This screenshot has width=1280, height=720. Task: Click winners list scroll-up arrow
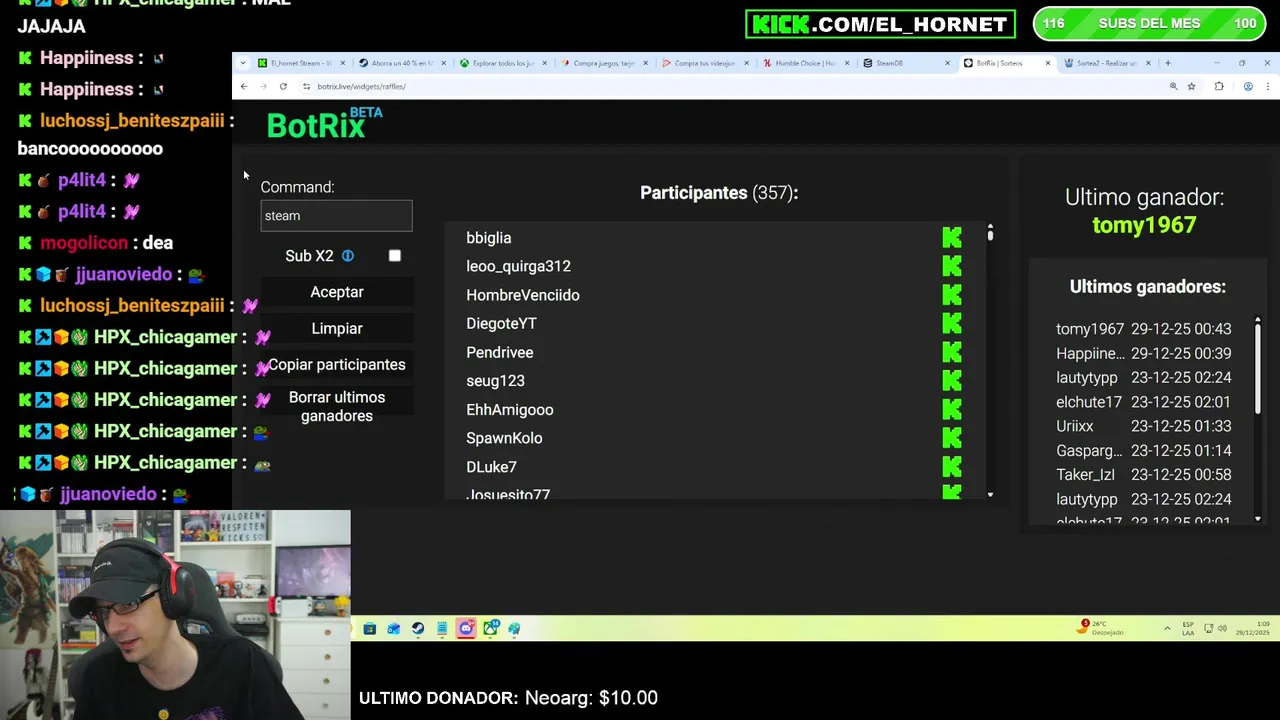1257,321
